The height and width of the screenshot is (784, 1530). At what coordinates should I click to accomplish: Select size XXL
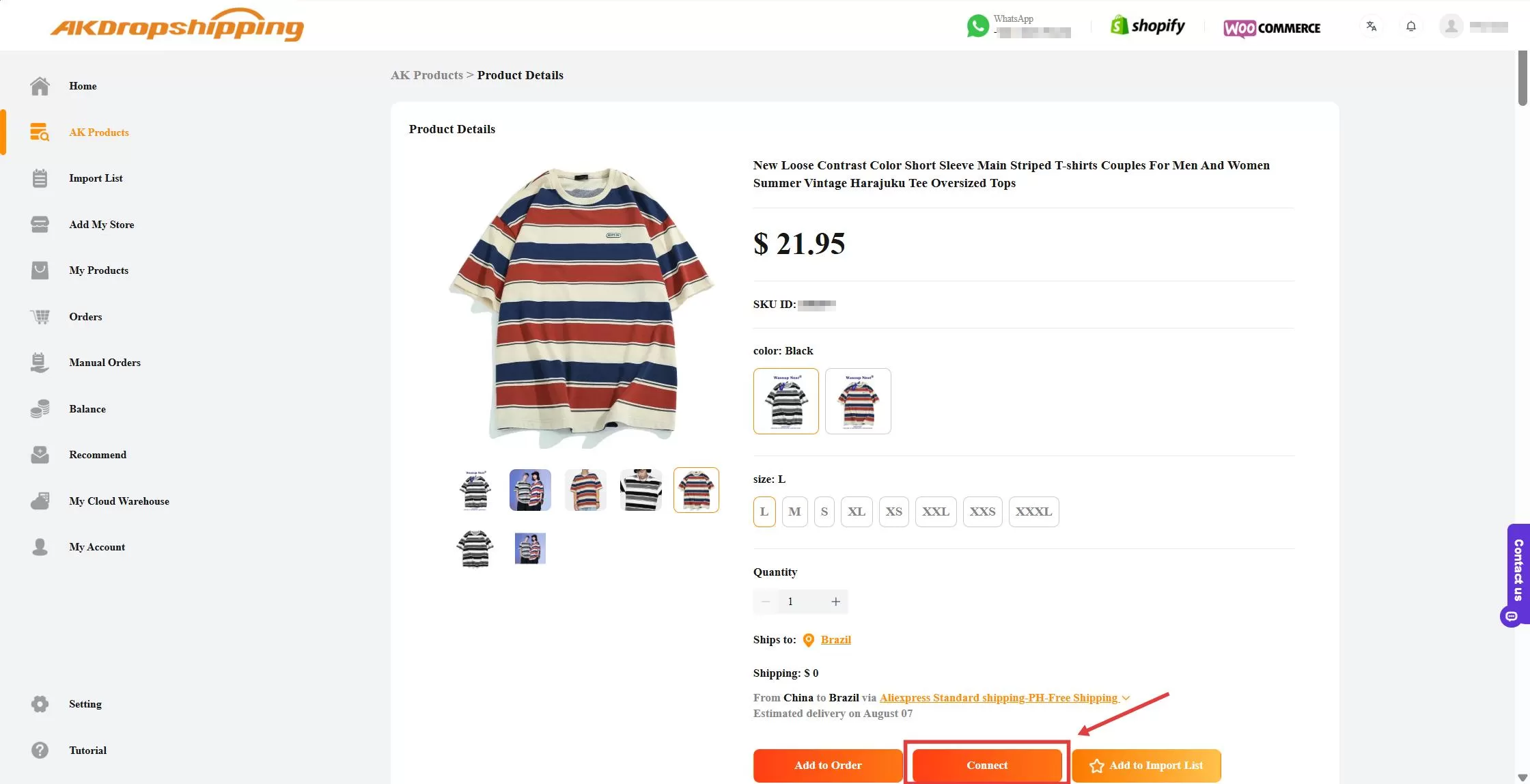tap(936, 512)
